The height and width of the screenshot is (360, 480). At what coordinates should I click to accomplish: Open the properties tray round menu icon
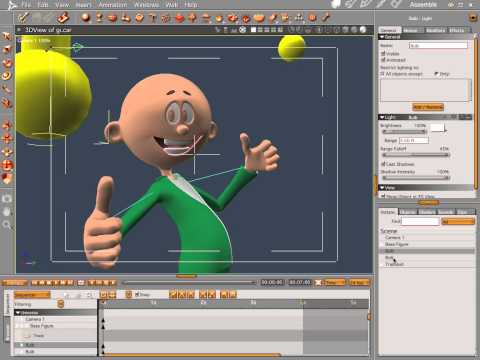[473, 18]
